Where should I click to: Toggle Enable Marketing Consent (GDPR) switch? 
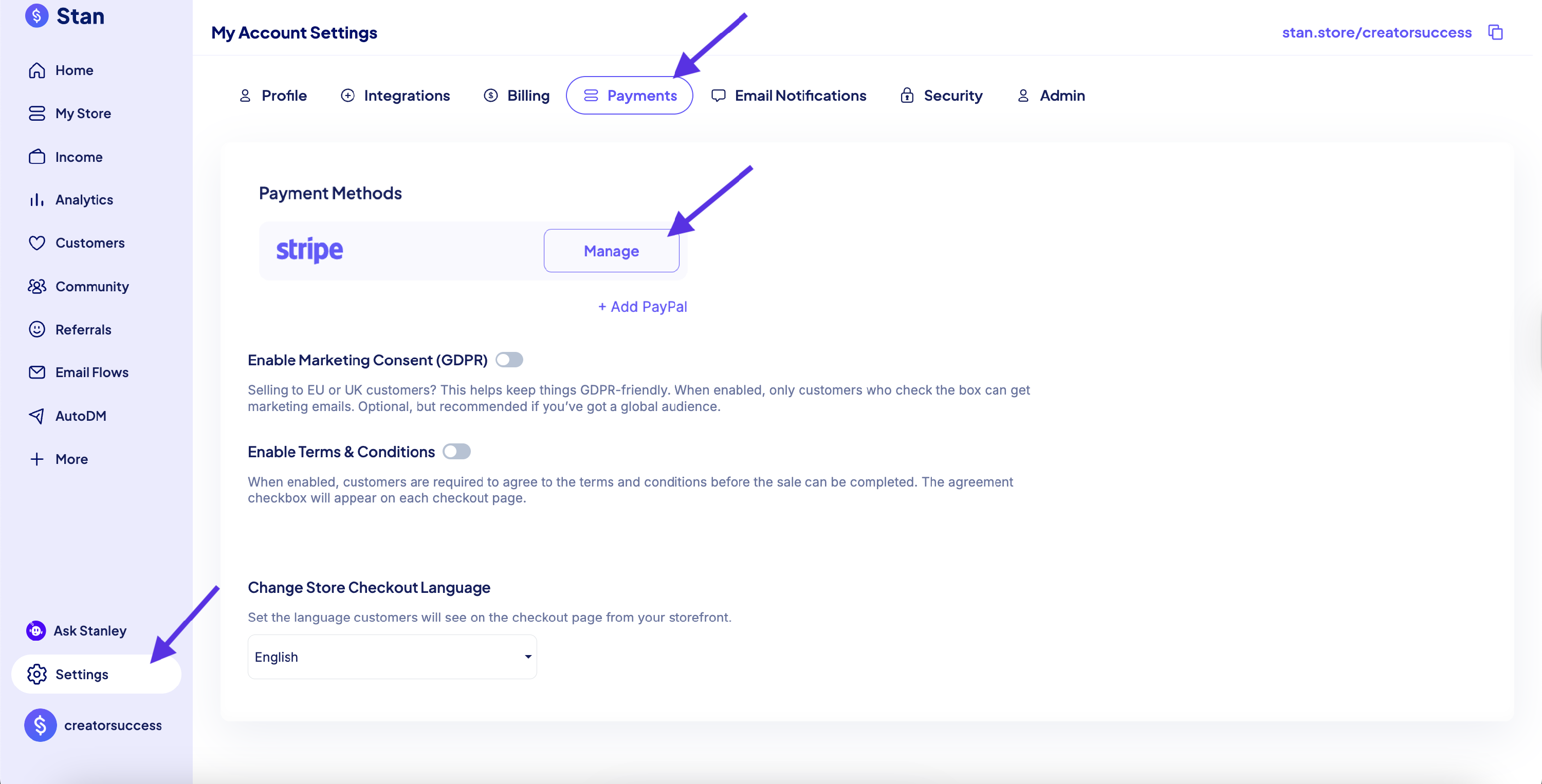point(509,360)
